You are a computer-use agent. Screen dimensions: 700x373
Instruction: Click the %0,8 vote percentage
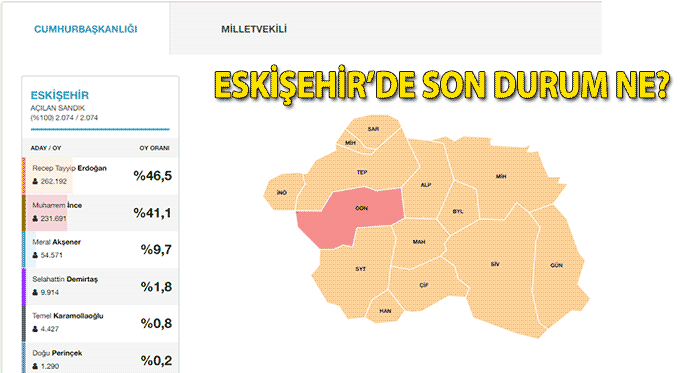(156, 323)
